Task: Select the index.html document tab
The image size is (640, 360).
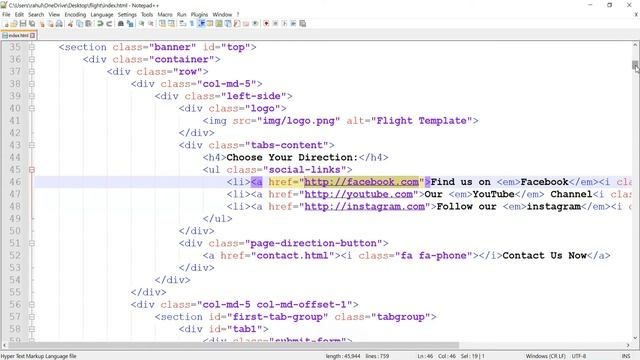Action: pyautogui.click(x=18, y=36)
